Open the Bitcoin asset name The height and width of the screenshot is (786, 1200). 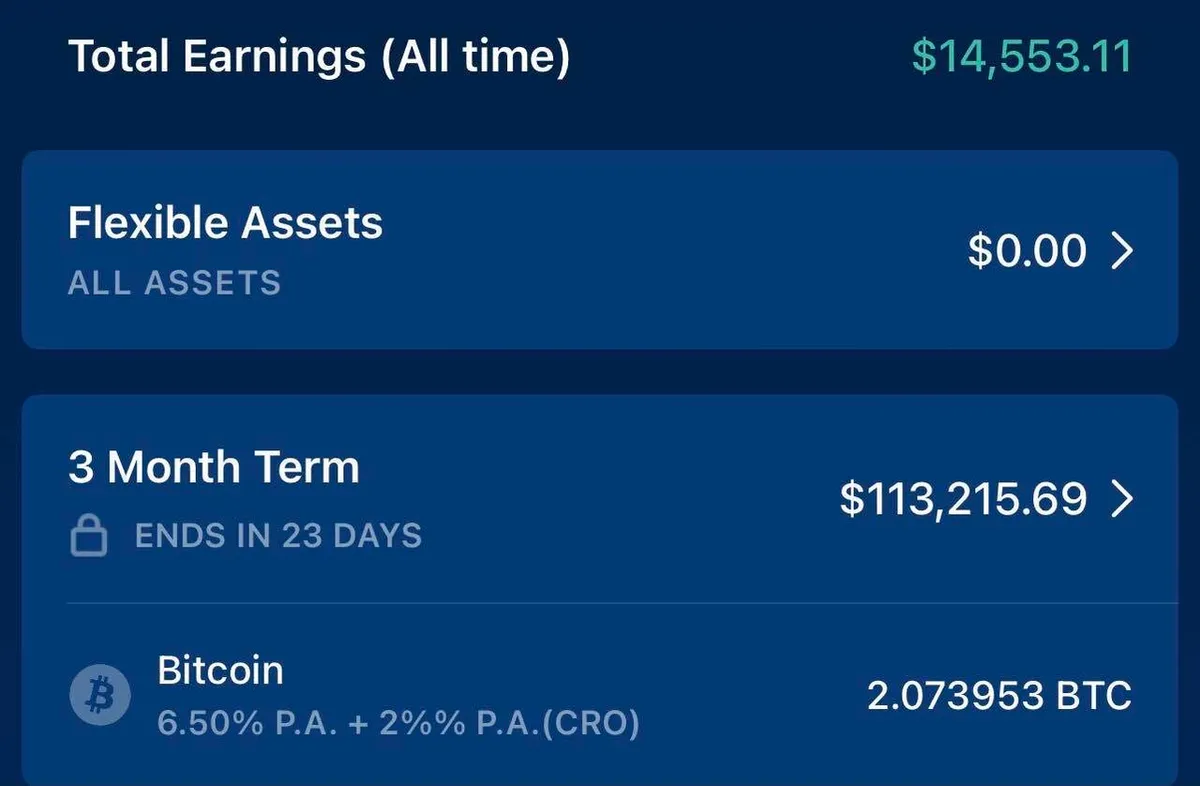(220, 670)
